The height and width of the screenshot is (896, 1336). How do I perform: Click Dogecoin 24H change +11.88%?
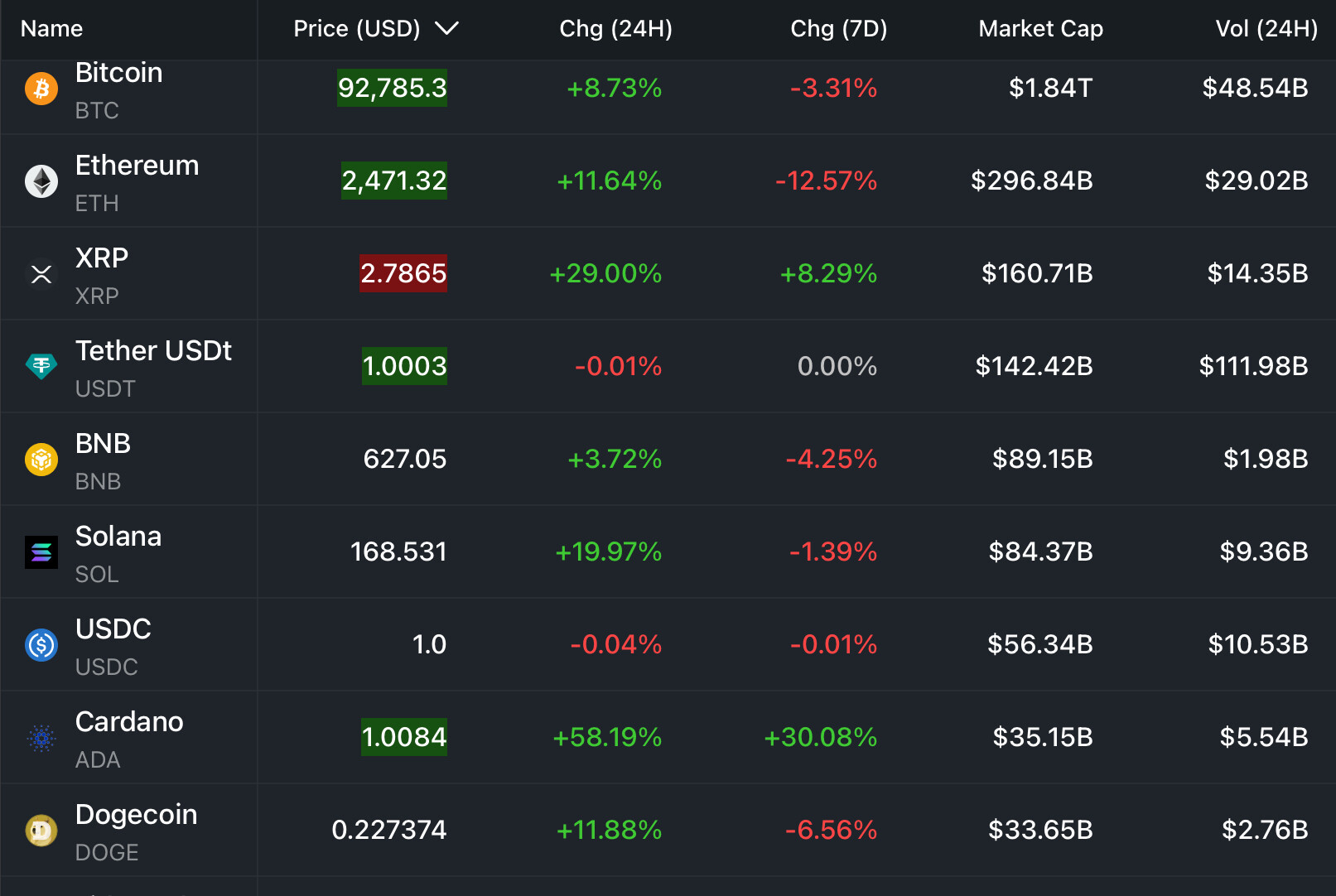pos(610,830)
